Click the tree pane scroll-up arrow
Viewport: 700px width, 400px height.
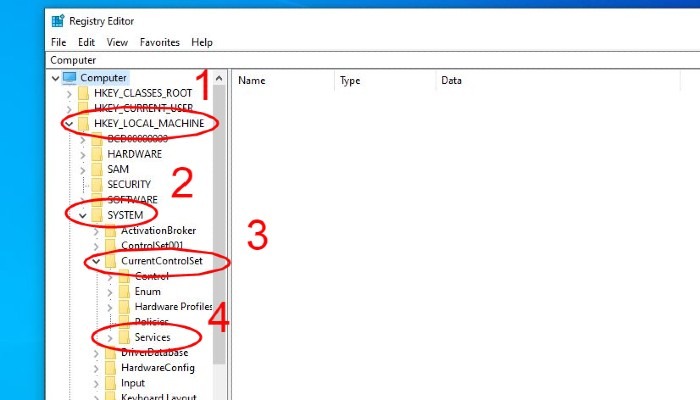(219, 78)
